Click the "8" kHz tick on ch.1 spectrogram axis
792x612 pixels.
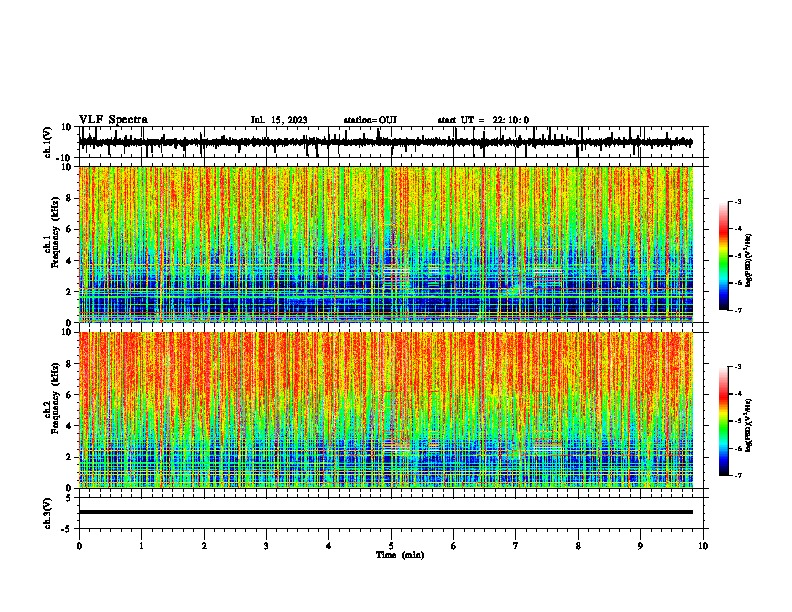[x=69, y=198]
